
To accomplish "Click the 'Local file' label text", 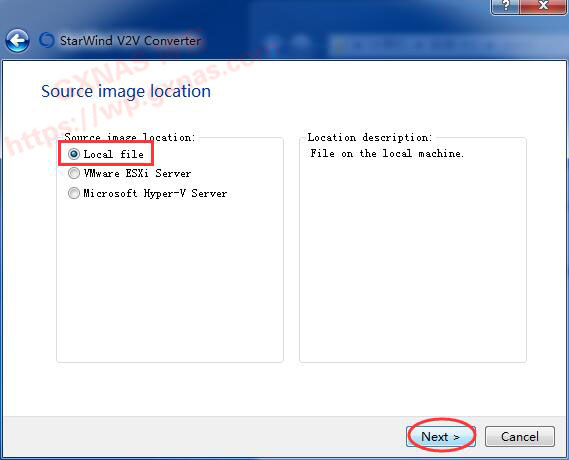I will pos(114,154).
